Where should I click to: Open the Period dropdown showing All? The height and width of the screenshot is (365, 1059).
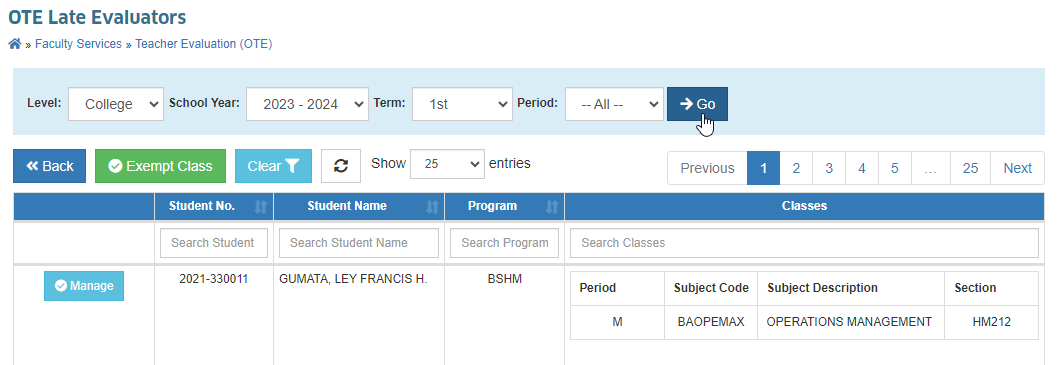tap(615, 104)
